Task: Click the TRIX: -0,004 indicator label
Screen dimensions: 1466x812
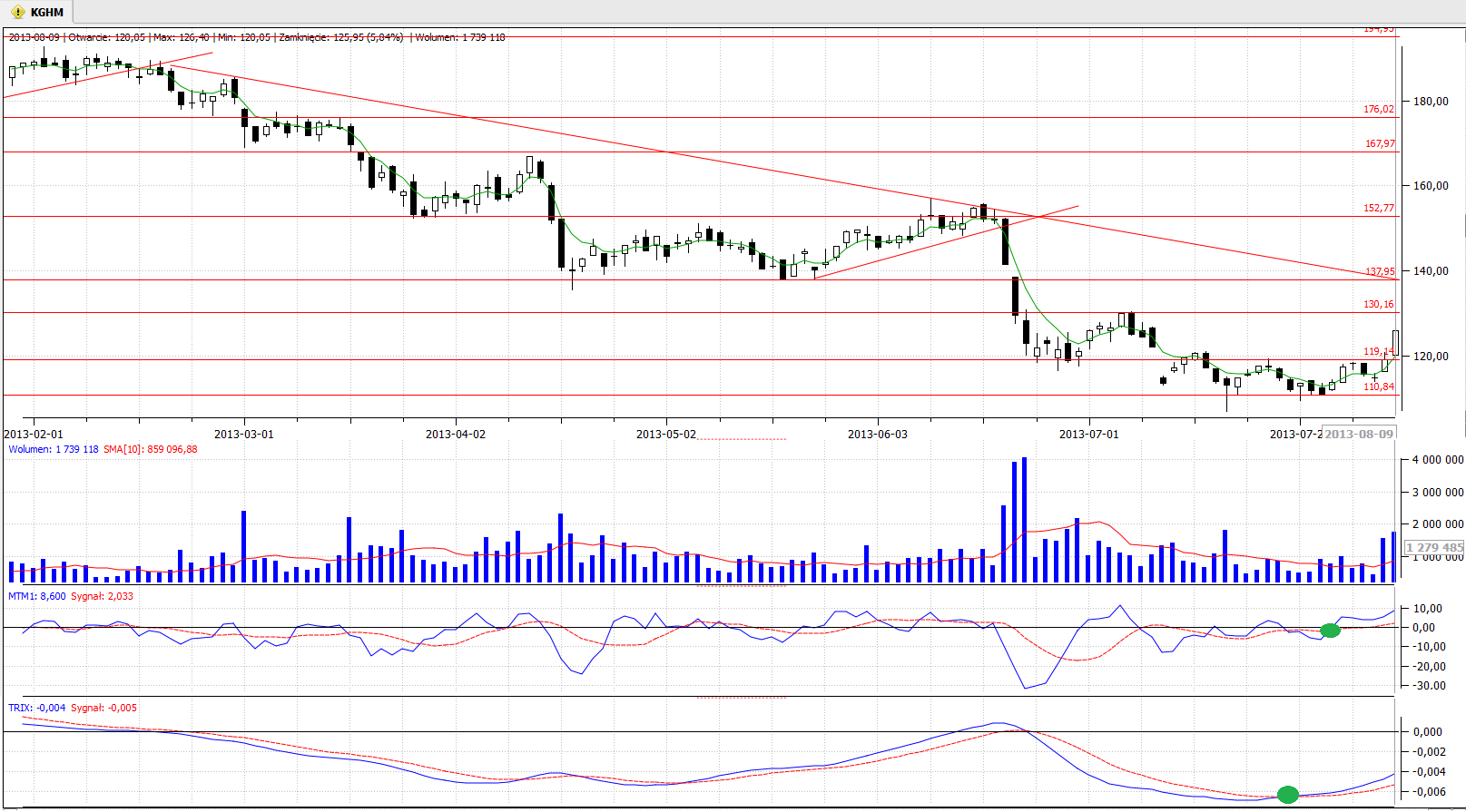Action: pos(37,708)
